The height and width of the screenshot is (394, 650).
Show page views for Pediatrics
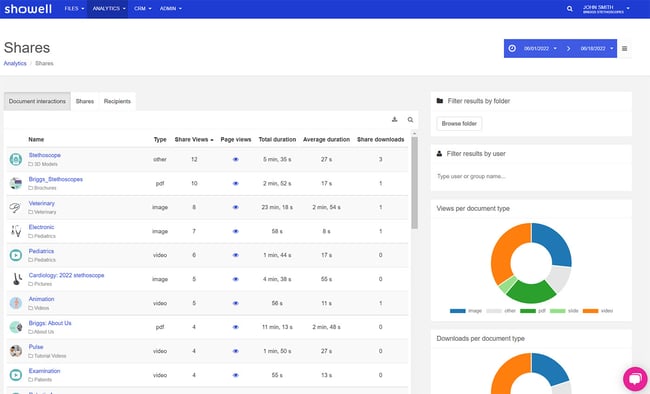(235, 255)
